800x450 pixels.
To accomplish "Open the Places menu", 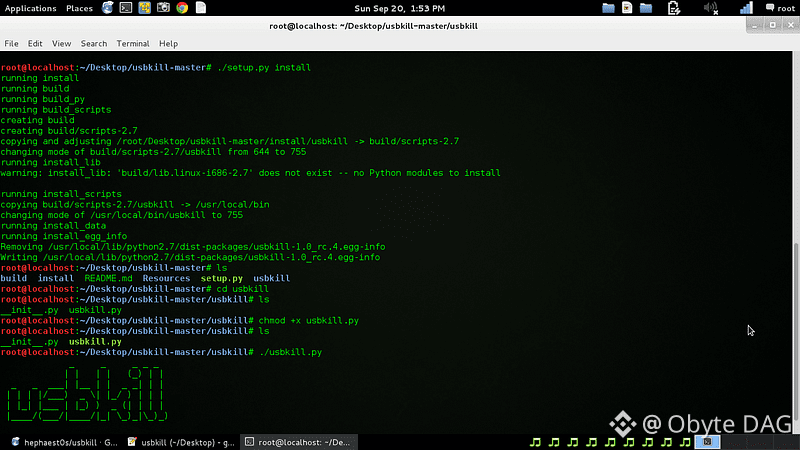I will 79,8.
